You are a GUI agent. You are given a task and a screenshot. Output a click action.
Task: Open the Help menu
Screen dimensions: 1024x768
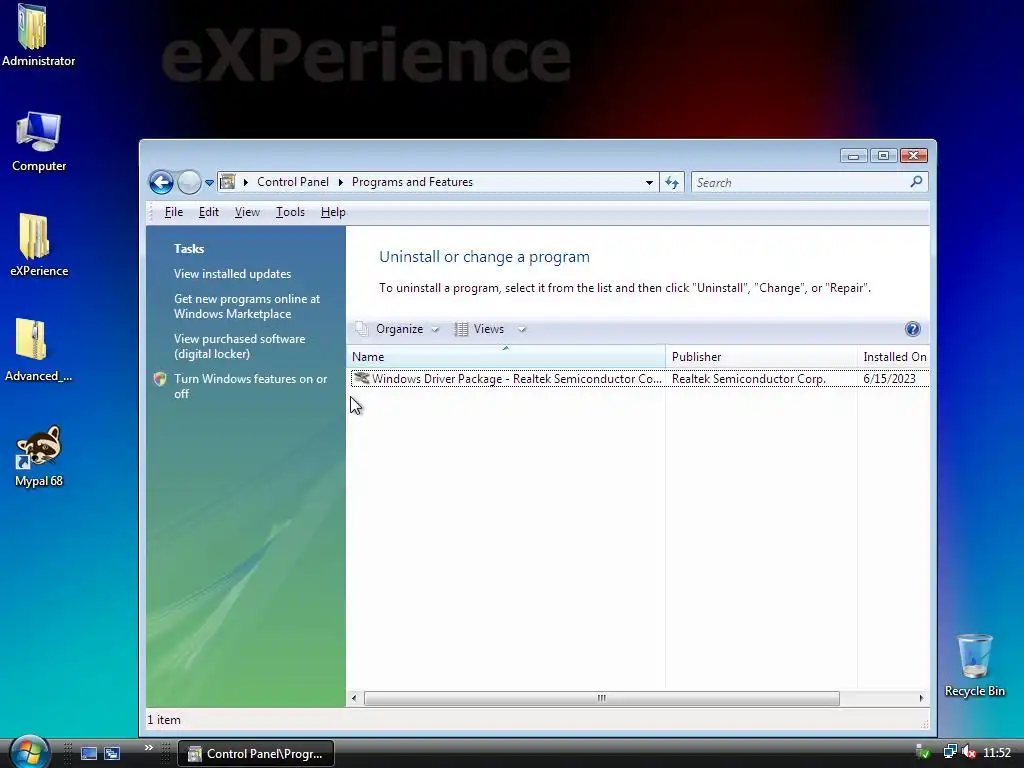pos(333,212)
